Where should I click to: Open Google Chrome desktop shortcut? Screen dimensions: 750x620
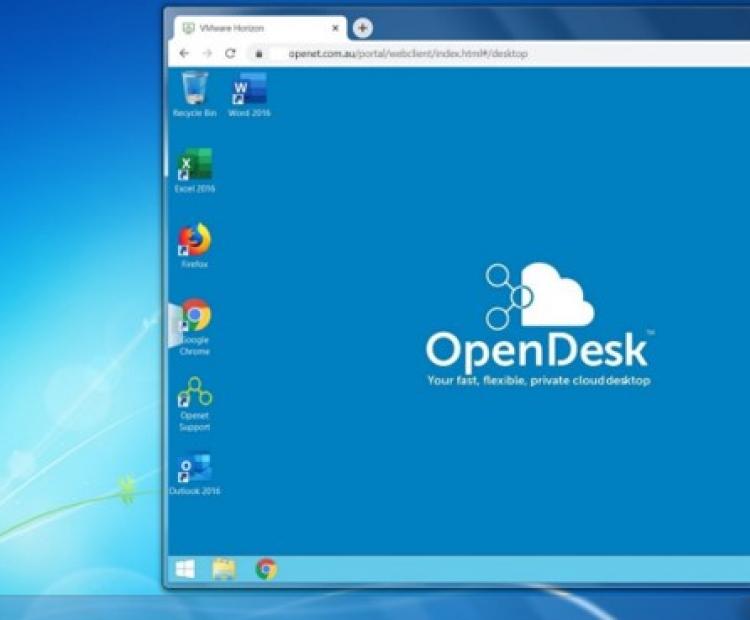point(195,327)
